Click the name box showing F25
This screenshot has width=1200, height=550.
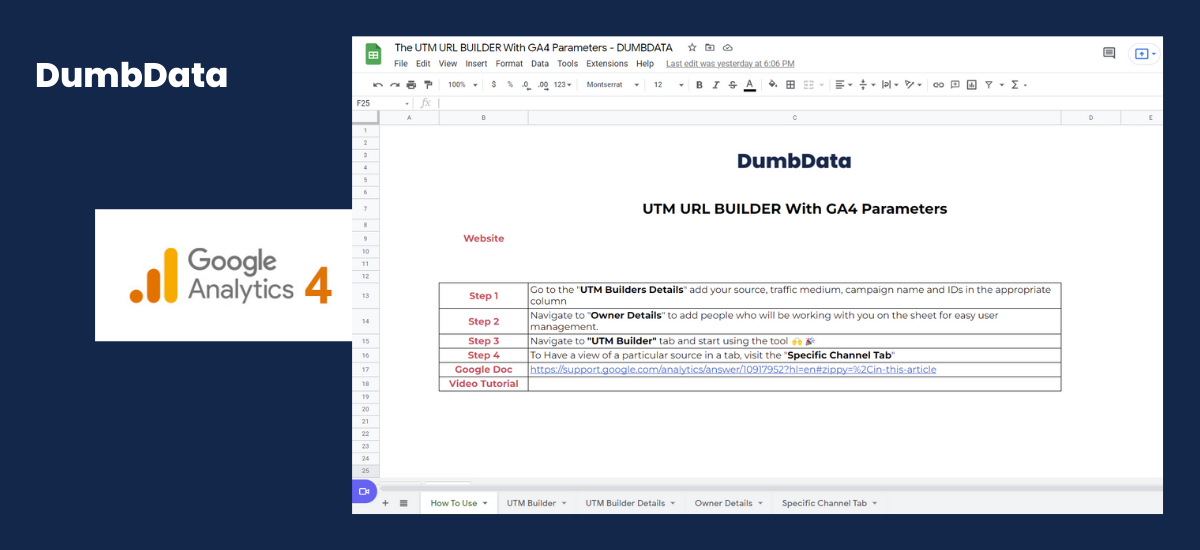point(382,103)
